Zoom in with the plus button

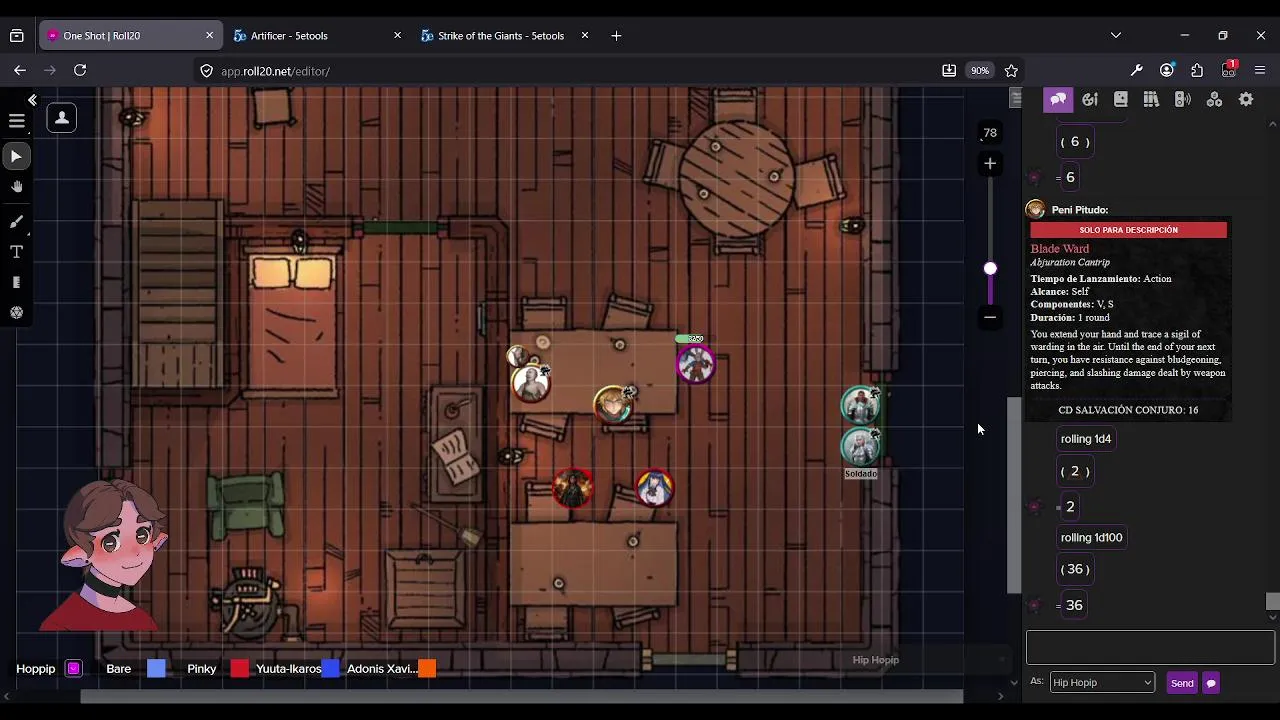pyautogui.click(x=990, y=163)
